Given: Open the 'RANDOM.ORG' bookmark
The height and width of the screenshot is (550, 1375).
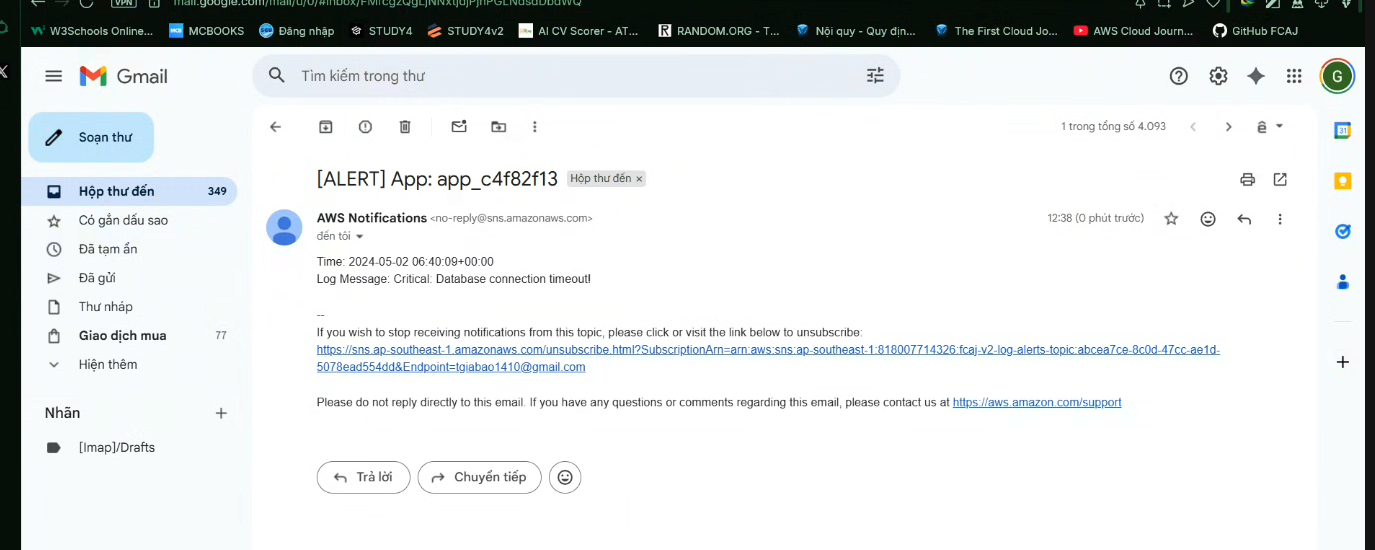Looking at the screenshot, I should [719, 31].
